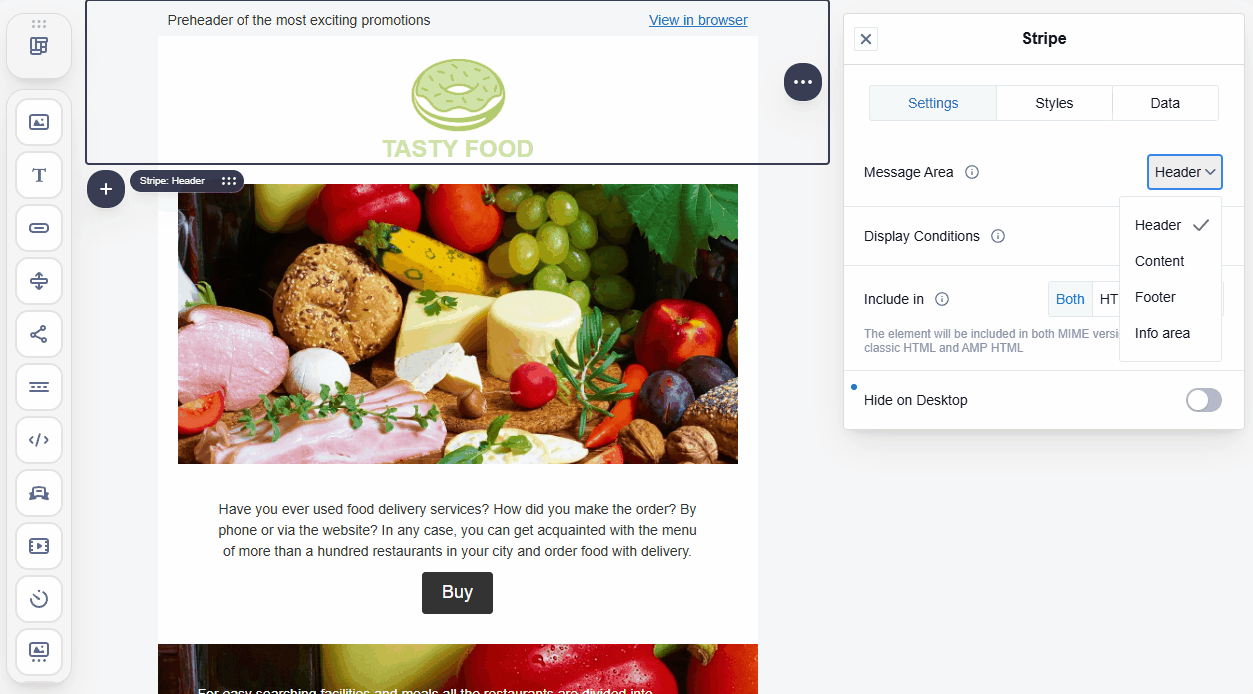Select the Spacer block icon
Screen dimensions: 1253x694
pyautogui.click(x=39, y=281)
